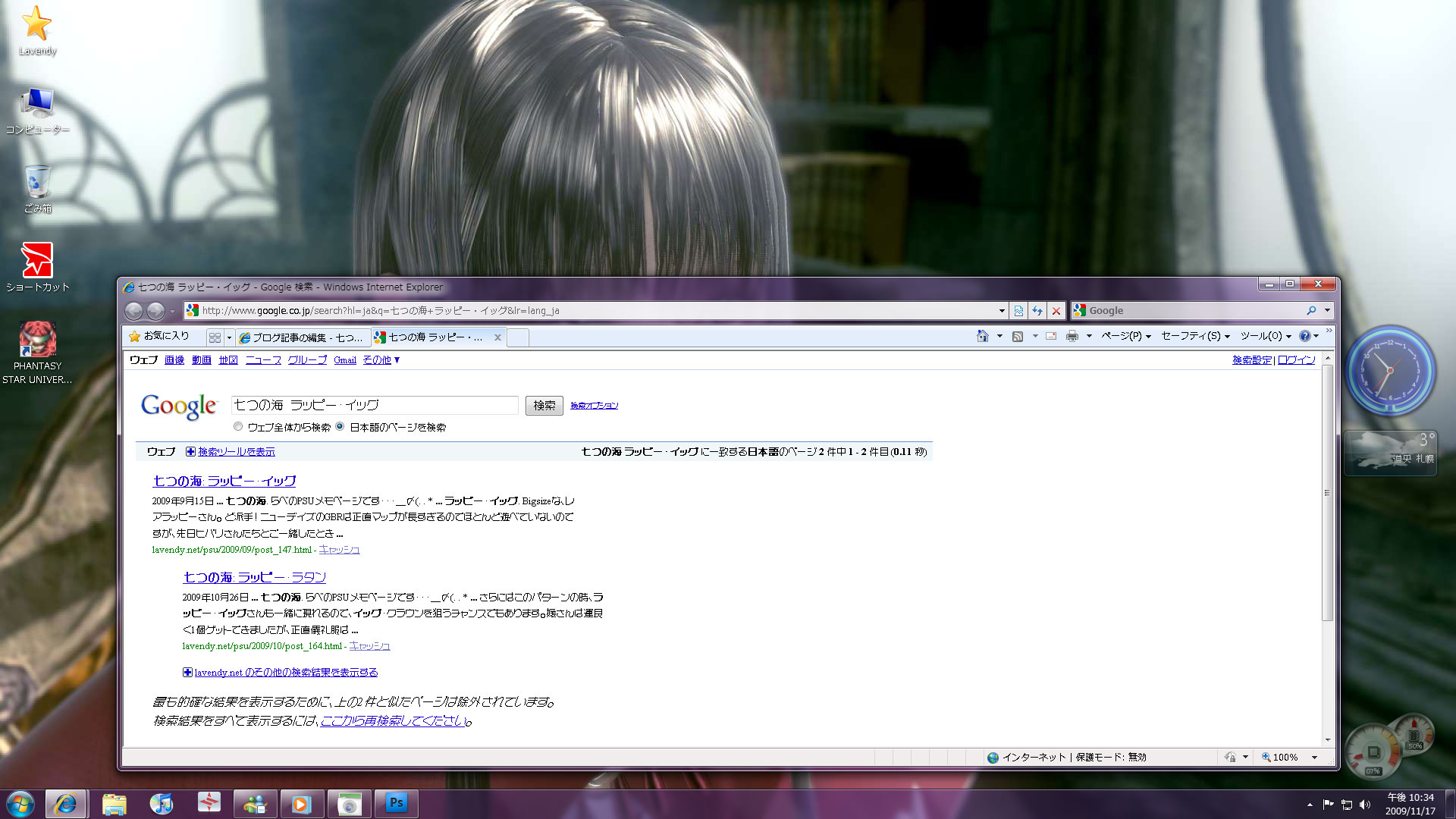Screen dimensions: 1456x819
Task: Open the Mirror's Edge shortcut desktop icon
Action: pyautogui.click(x=37, y=267)
